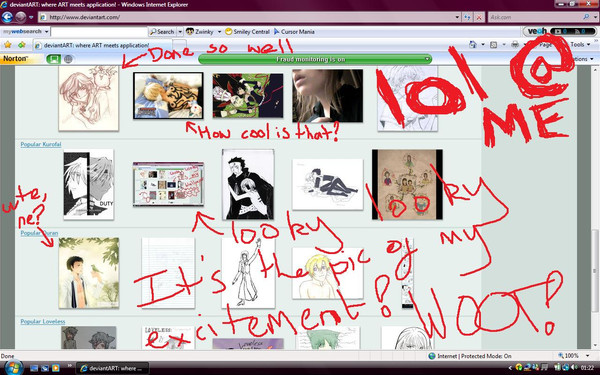This screenshot has width=600, height=375.
Task: Click the Stop loading X button
Action: pos(479,17)
